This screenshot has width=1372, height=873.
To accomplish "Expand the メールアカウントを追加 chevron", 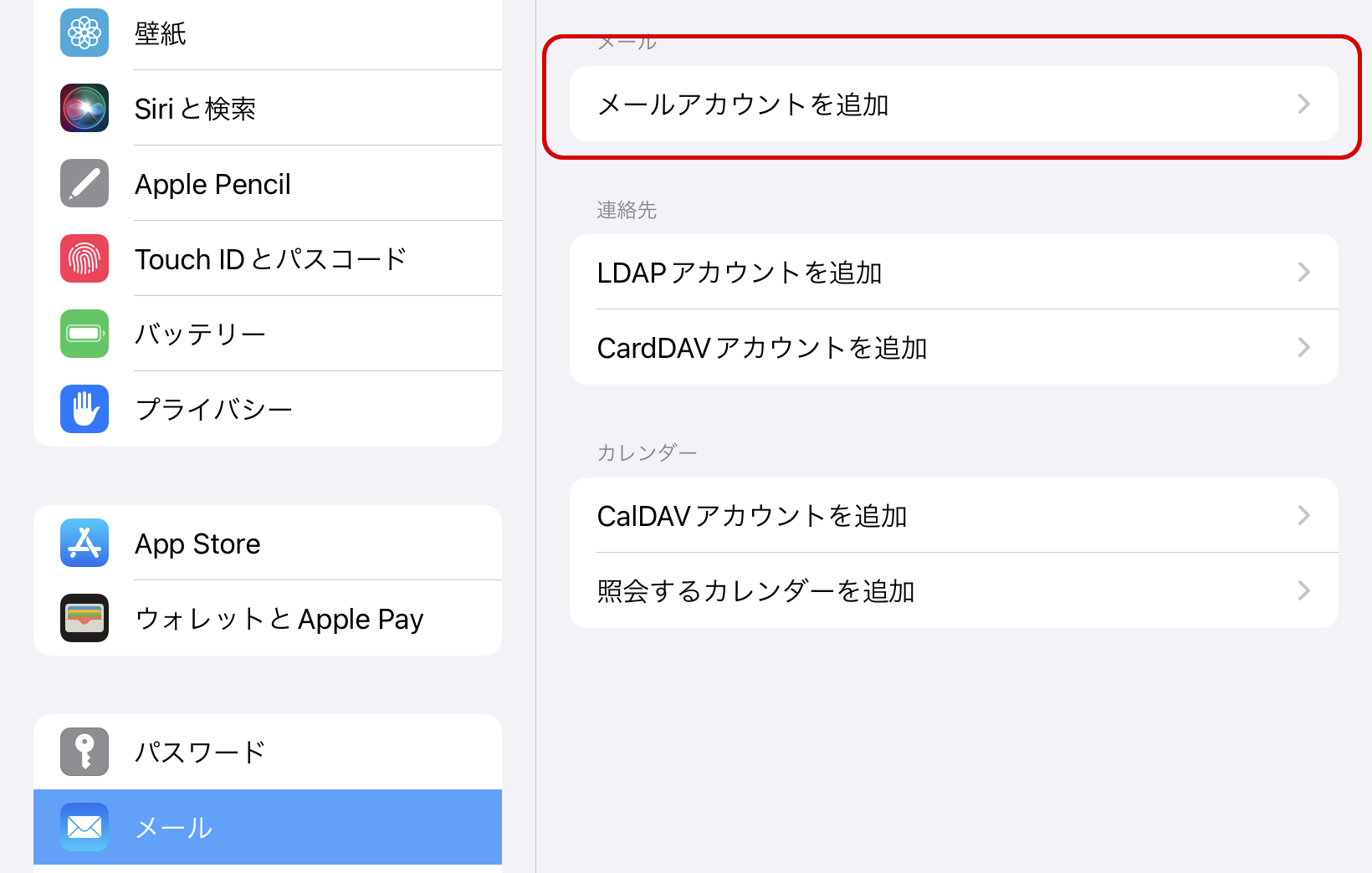I will pos(1303,104).
